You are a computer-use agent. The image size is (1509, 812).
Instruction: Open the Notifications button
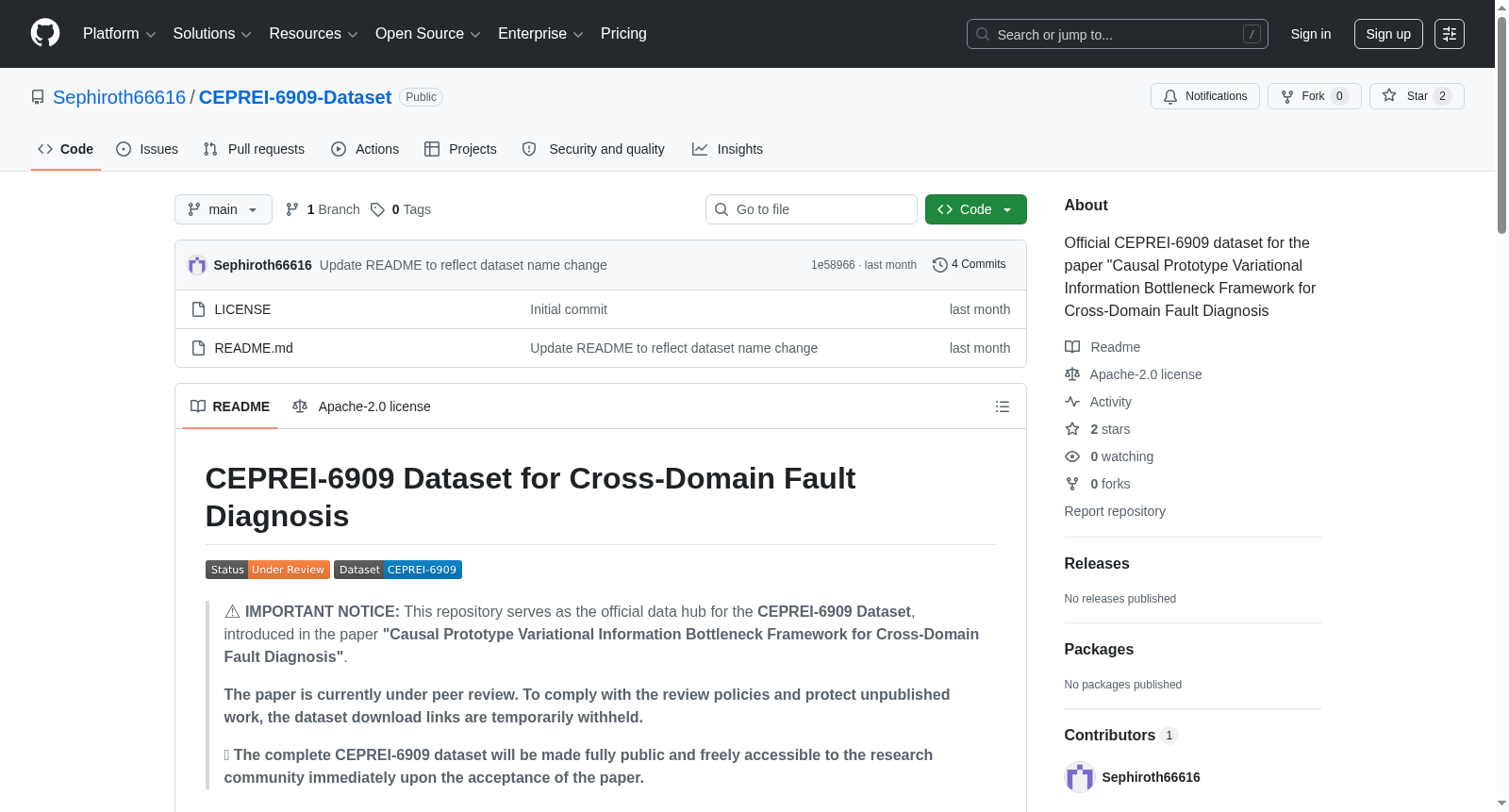(x=1205, y=96)
